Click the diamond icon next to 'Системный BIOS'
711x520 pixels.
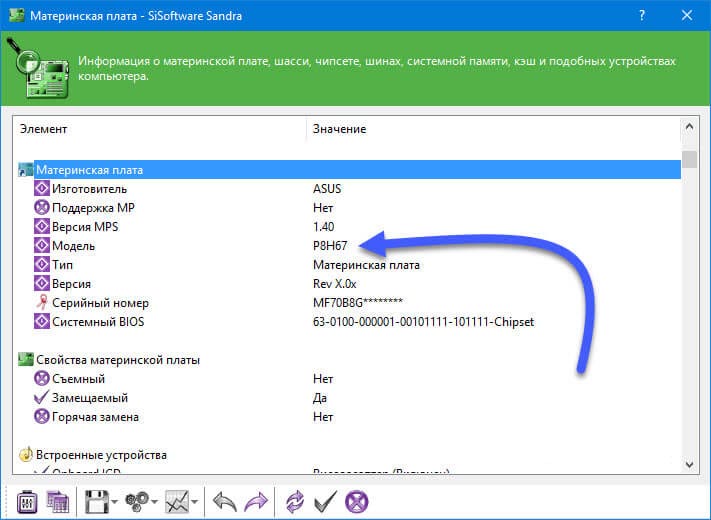(42, 321)
